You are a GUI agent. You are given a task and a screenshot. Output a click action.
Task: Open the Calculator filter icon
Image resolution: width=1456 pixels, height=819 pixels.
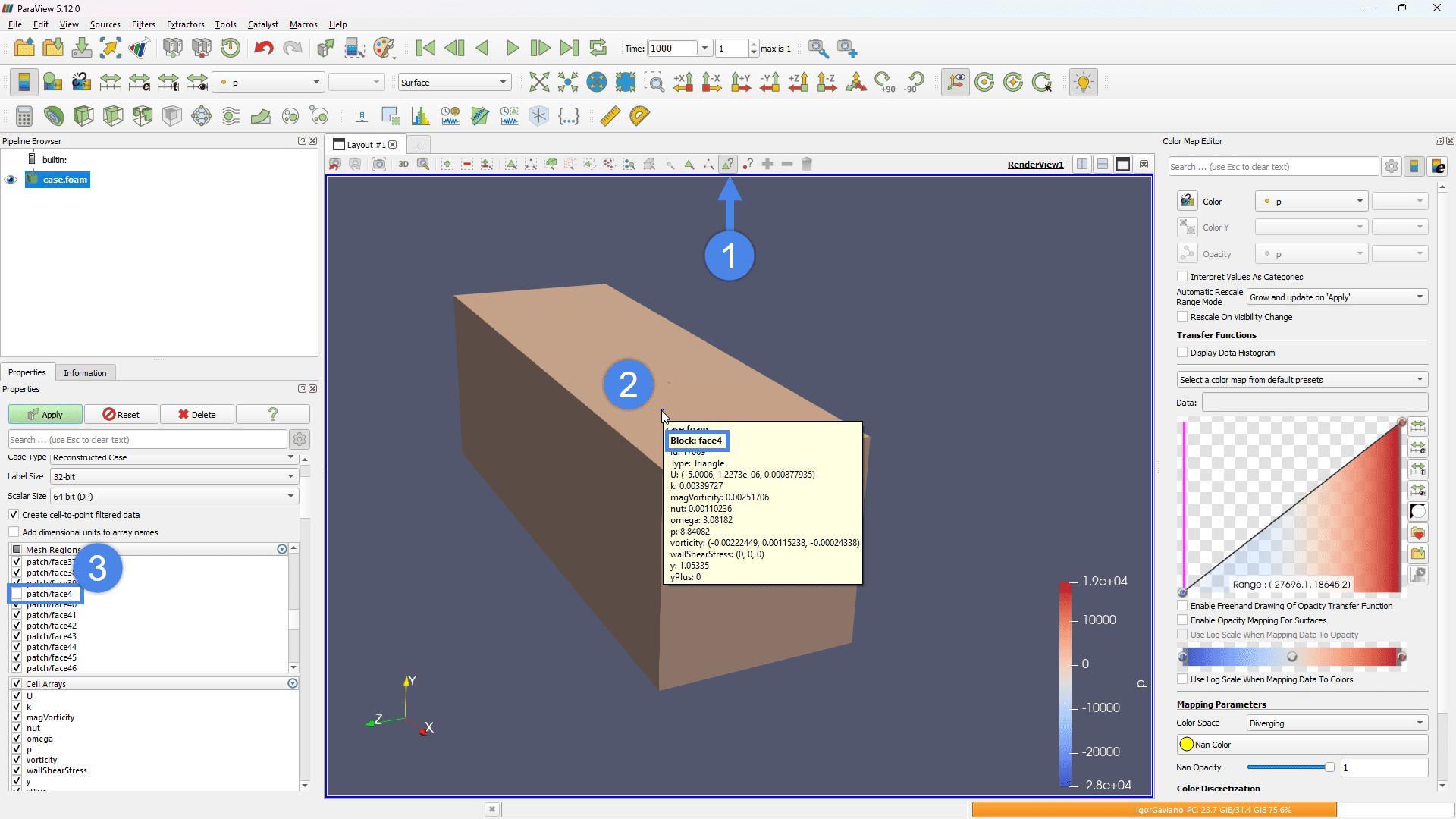point(24,116)
